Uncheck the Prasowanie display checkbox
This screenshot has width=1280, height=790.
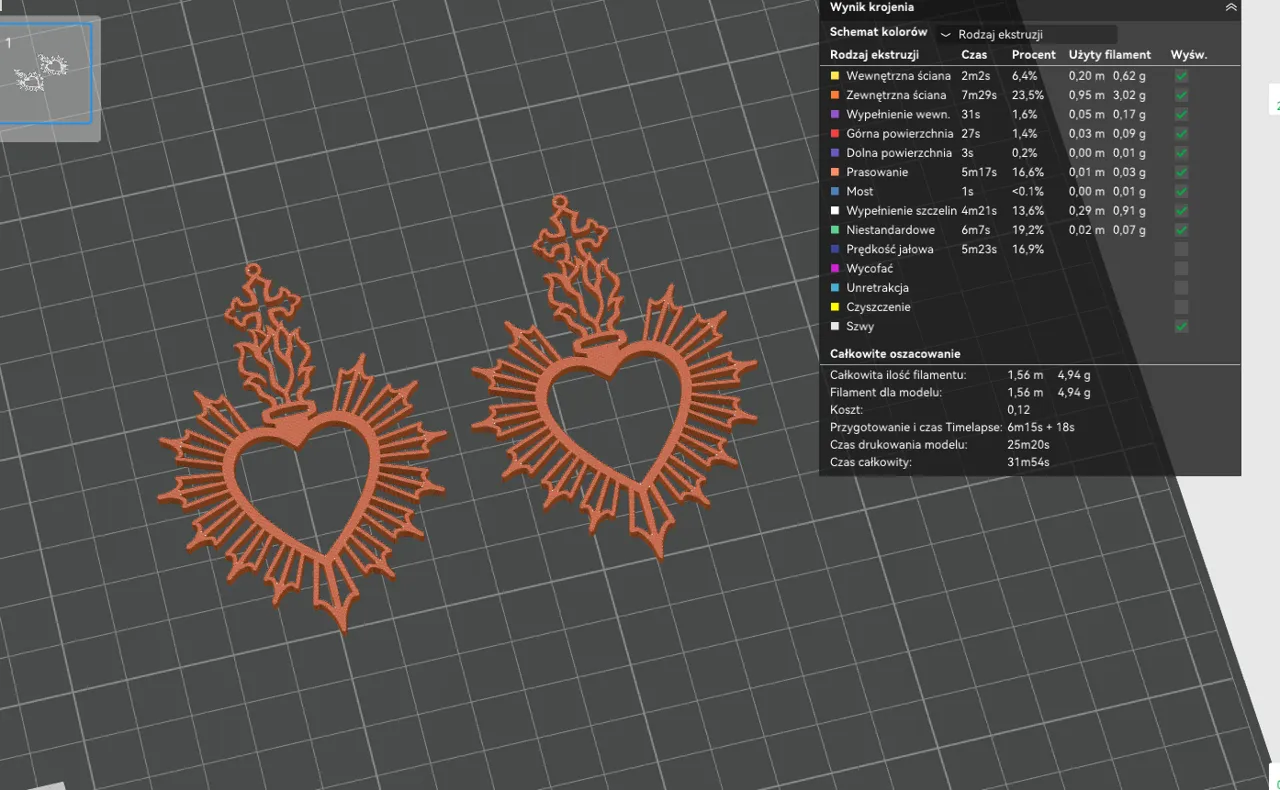1181,172
